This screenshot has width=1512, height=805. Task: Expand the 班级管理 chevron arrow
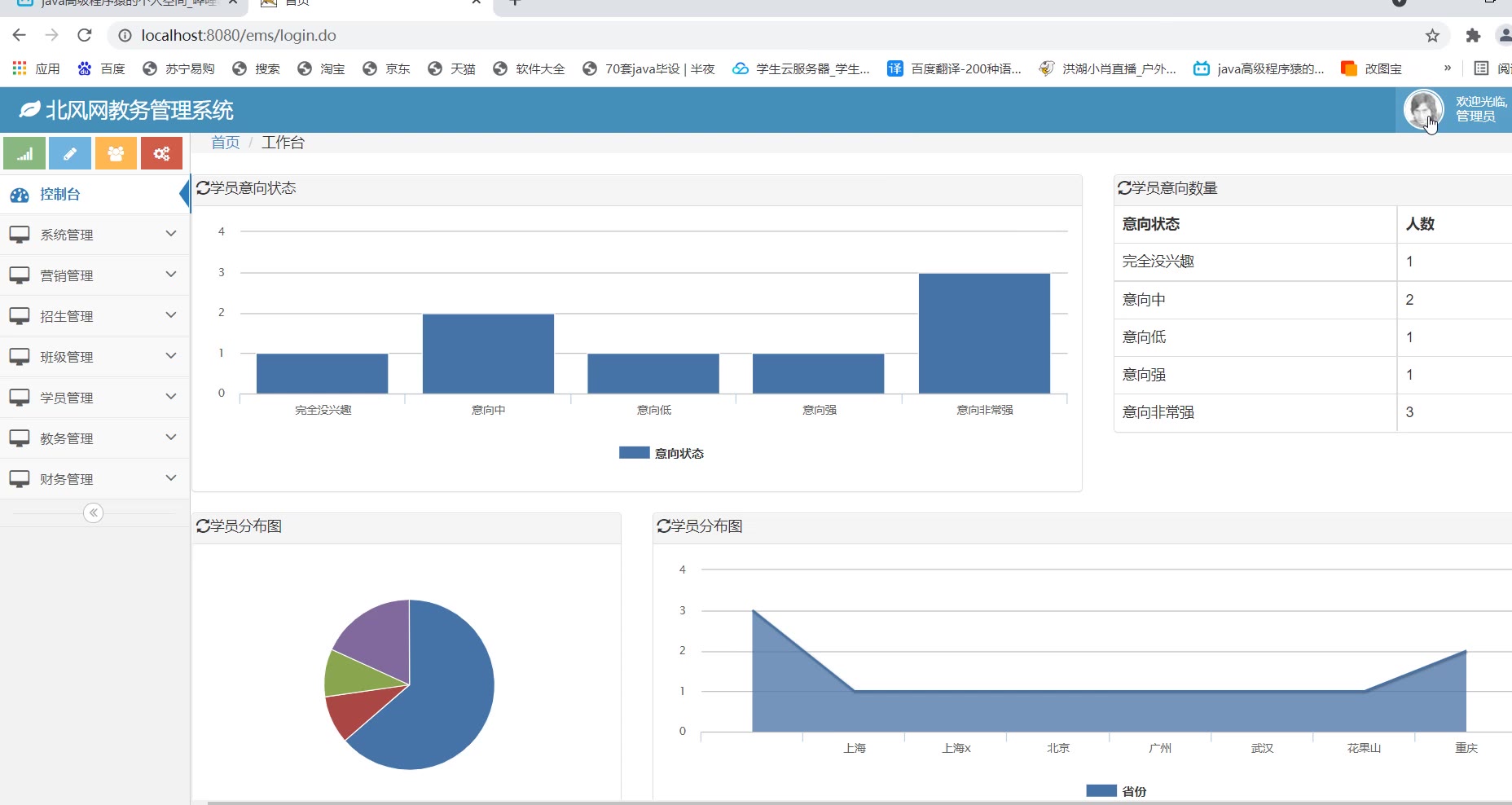(171, 356)
